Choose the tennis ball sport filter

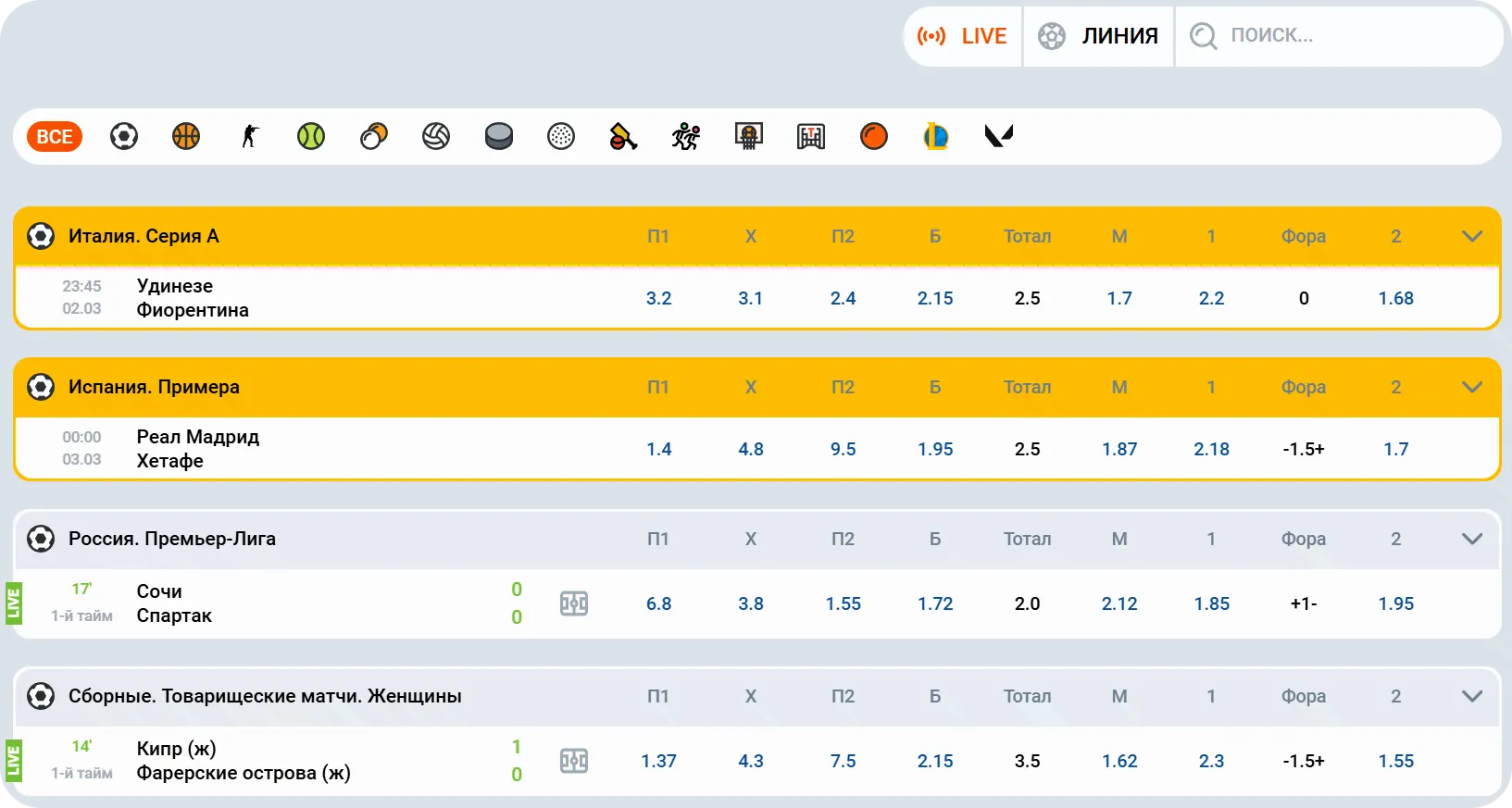click(x=311, y=137)
